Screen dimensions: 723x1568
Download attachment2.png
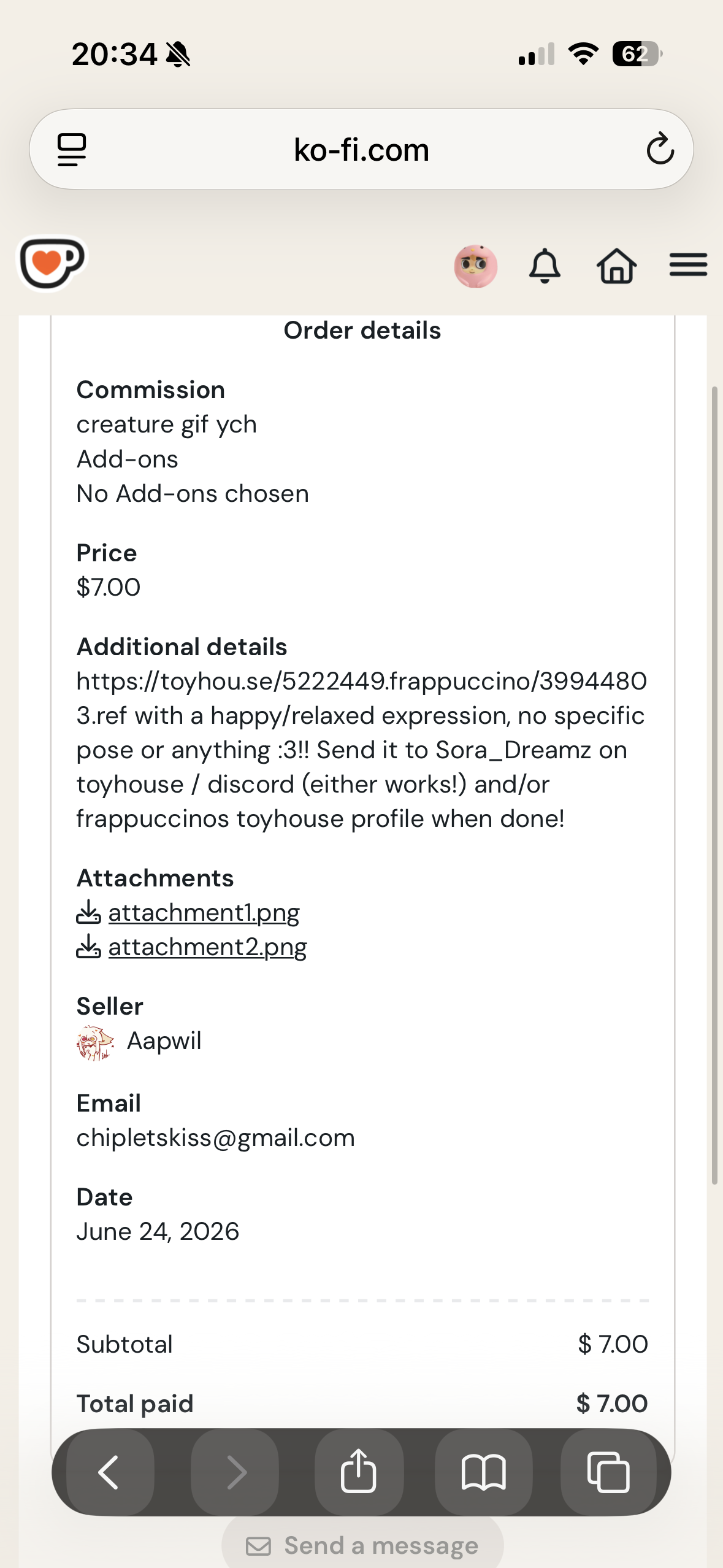pos(207,947)
